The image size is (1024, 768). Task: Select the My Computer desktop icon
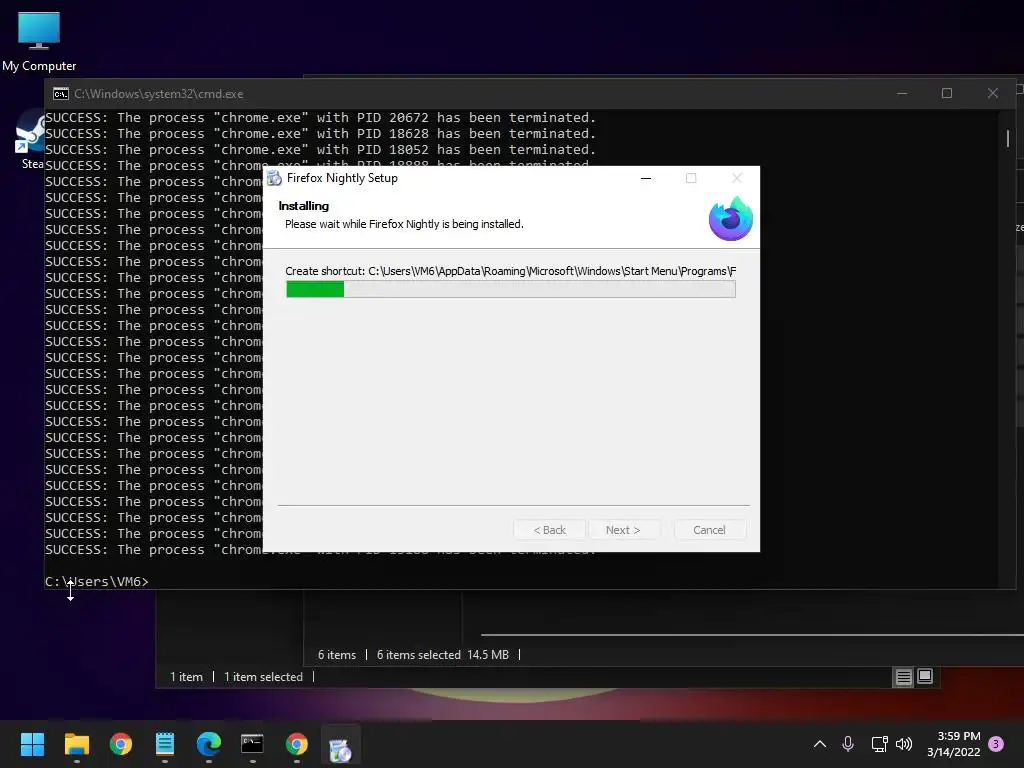[39, 41]
